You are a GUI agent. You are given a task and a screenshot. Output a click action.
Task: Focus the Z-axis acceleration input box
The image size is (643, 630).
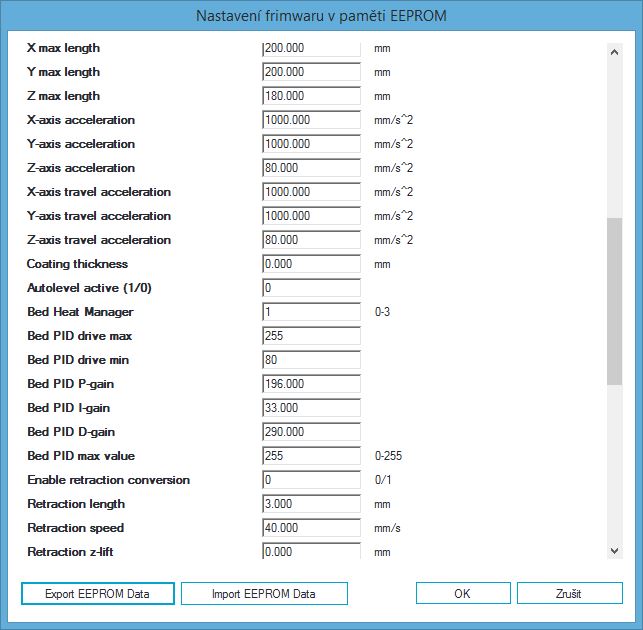coord(311,168)
